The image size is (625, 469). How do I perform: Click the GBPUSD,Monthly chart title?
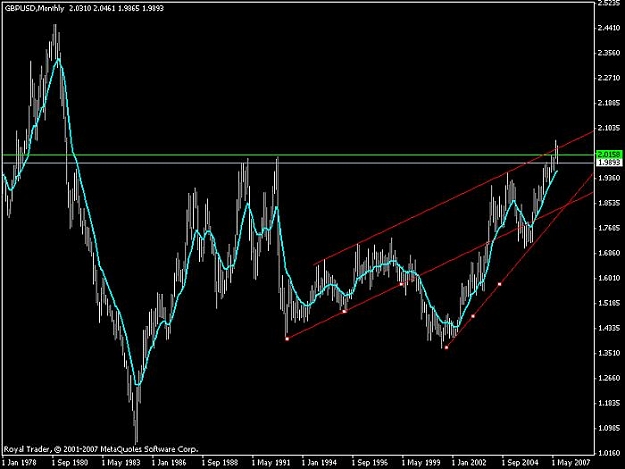tap(34, 8)
